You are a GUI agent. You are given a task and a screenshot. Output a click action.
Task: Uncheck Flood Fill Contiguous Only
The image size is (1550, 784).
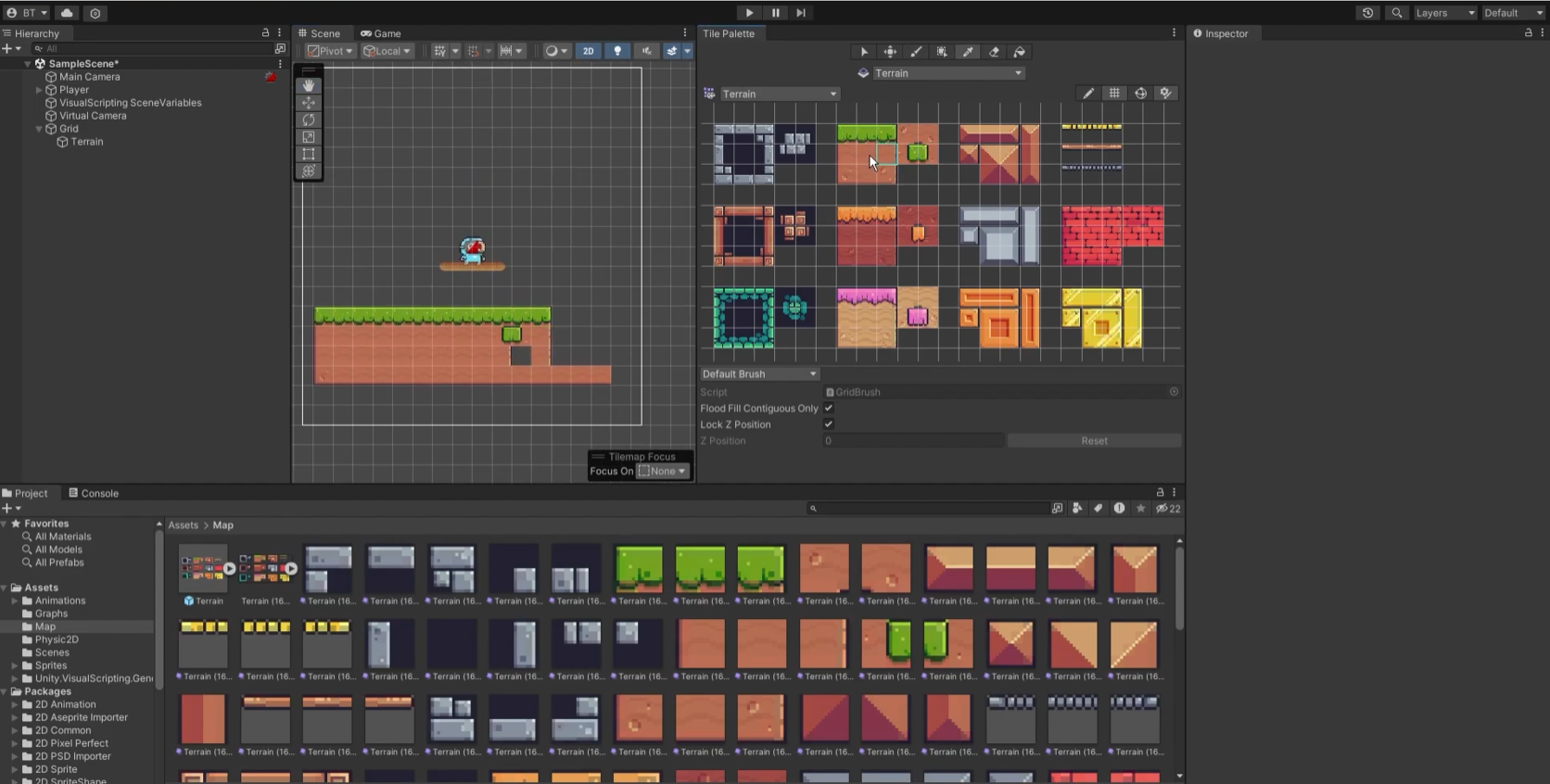(829, 408)
